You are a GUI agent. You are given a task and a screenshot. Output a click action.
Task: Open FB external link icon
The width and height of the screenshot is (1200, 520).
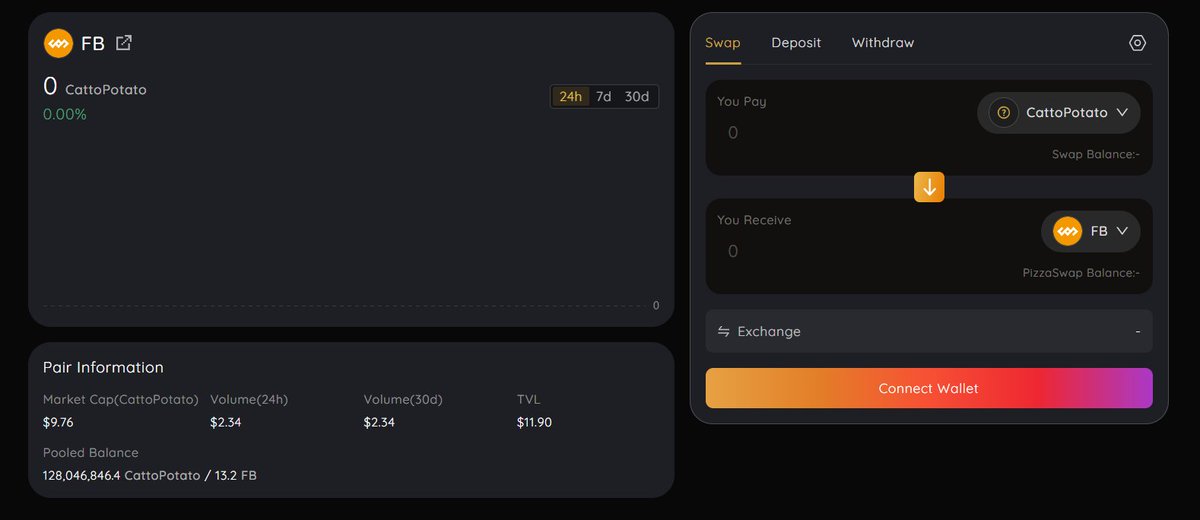124,43
